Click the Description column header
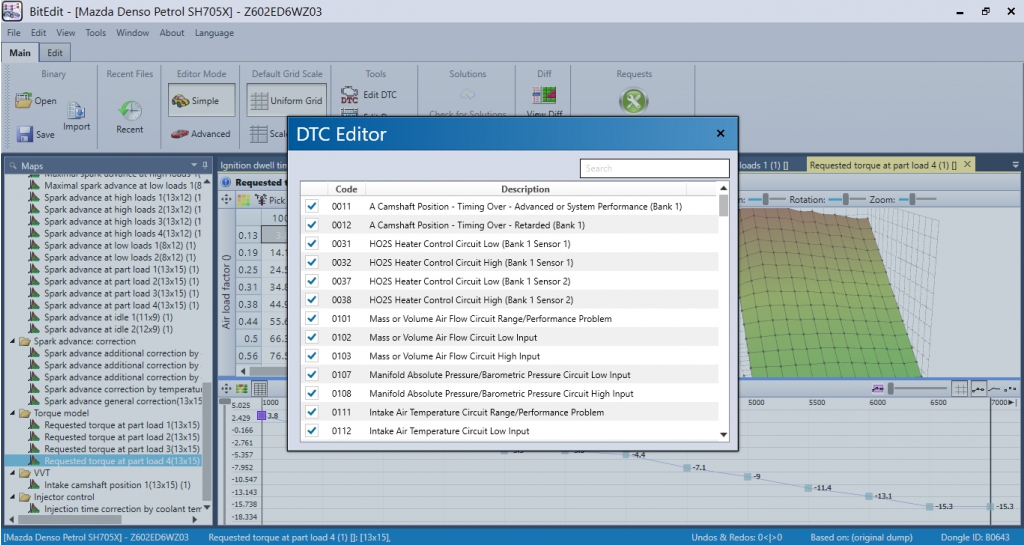This screenshot has width=1024, height=545. (526, 189)
